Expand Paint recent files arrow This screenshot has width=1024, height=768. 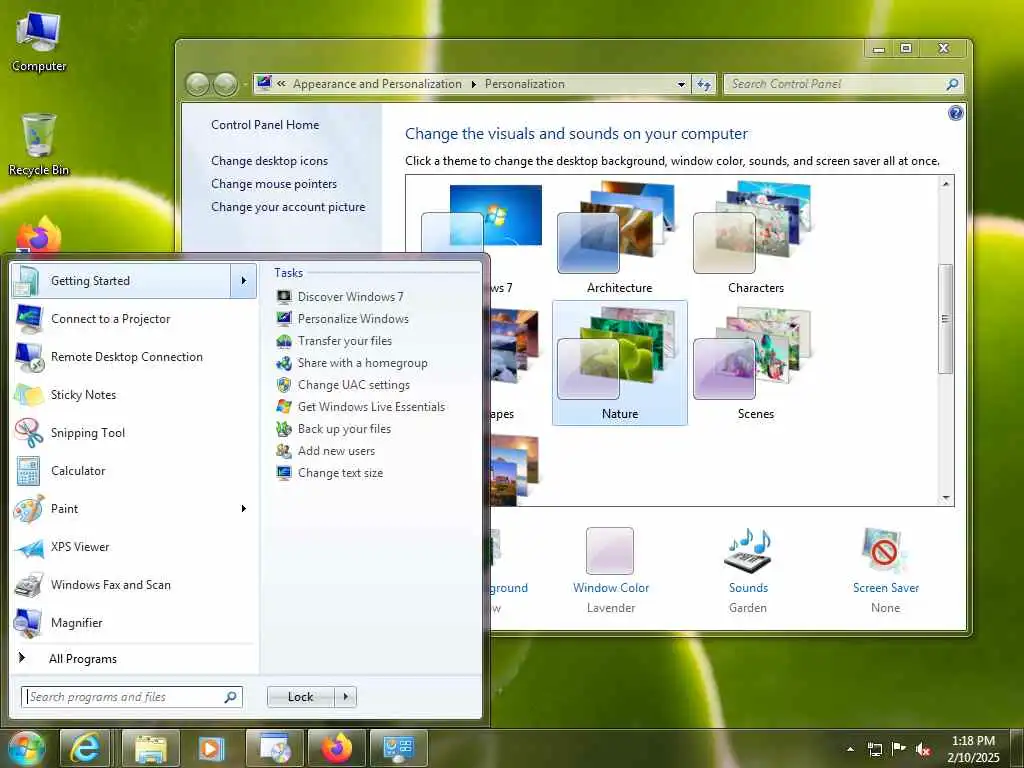(244, 509)
